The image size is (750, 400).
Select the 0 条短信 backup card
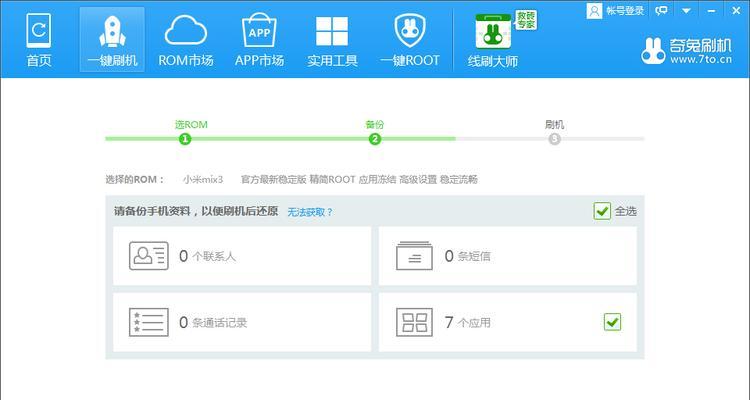507,256
